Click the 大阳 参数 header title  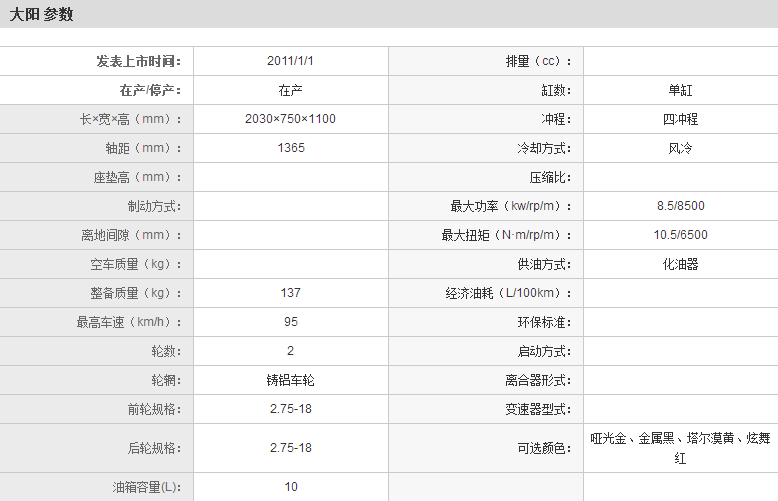coord(42,15)
